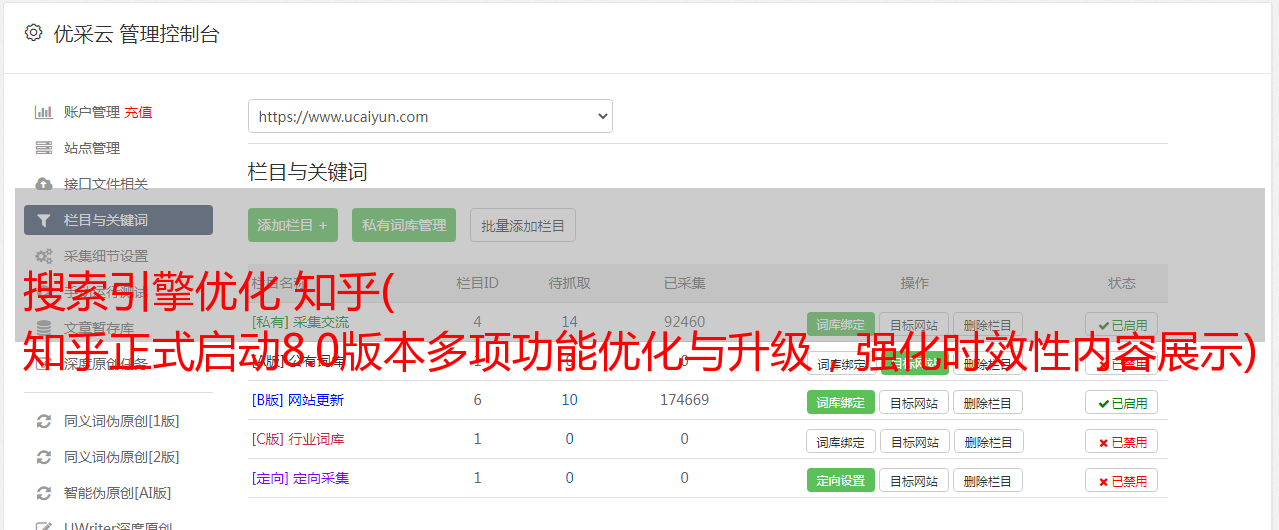
Task: Open the [B版] 网站更新 column link
Action: [x=298, y=400]
